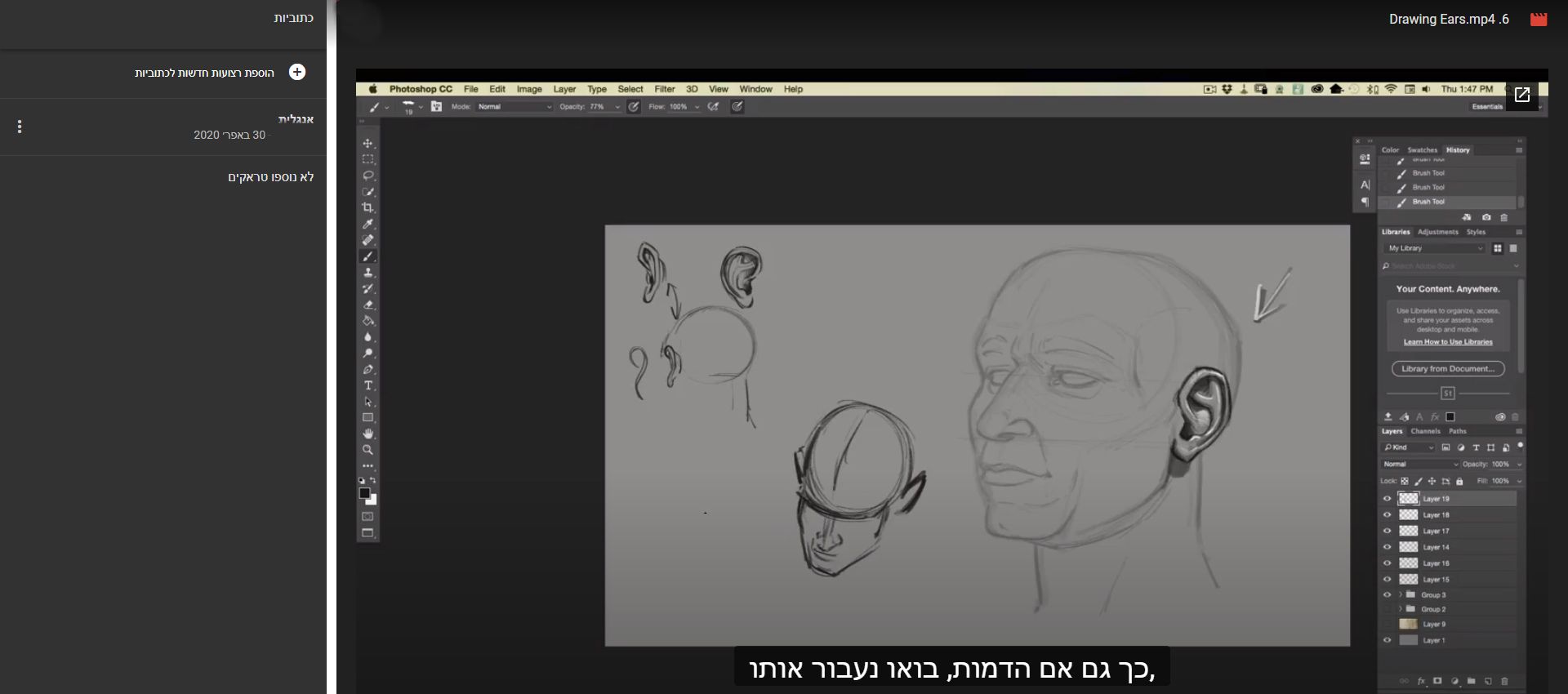Select the Hand tool
This screenshot has height=694, width=1568.
click(x=367, y=434)
